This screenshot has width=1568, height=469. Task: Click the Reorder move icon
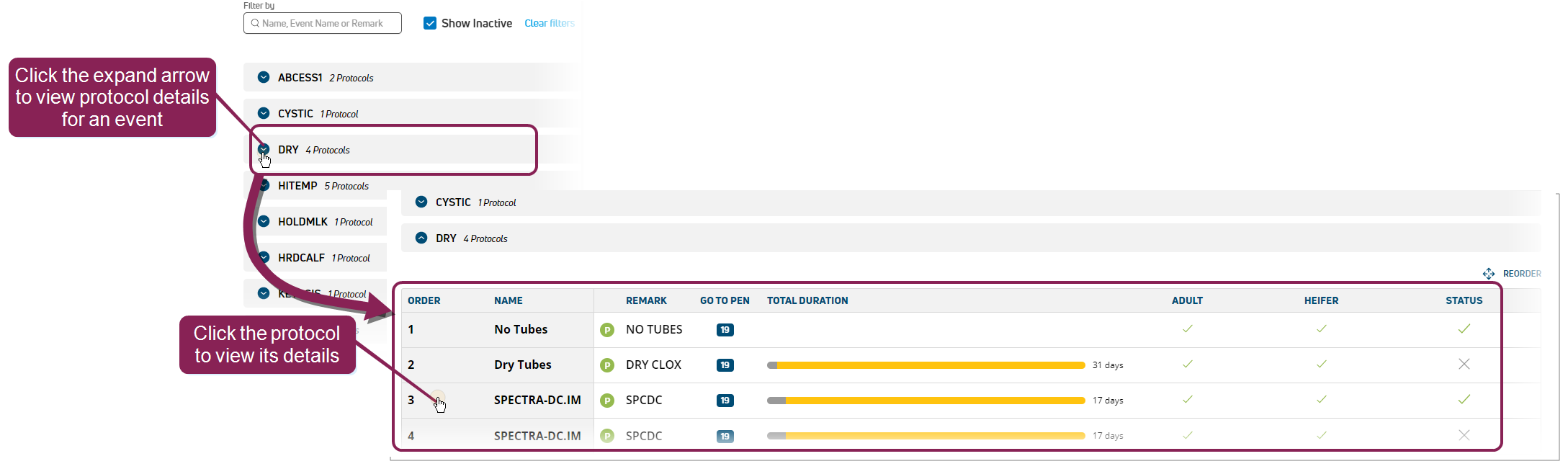pyautogui.click(x=1488, y=274)
